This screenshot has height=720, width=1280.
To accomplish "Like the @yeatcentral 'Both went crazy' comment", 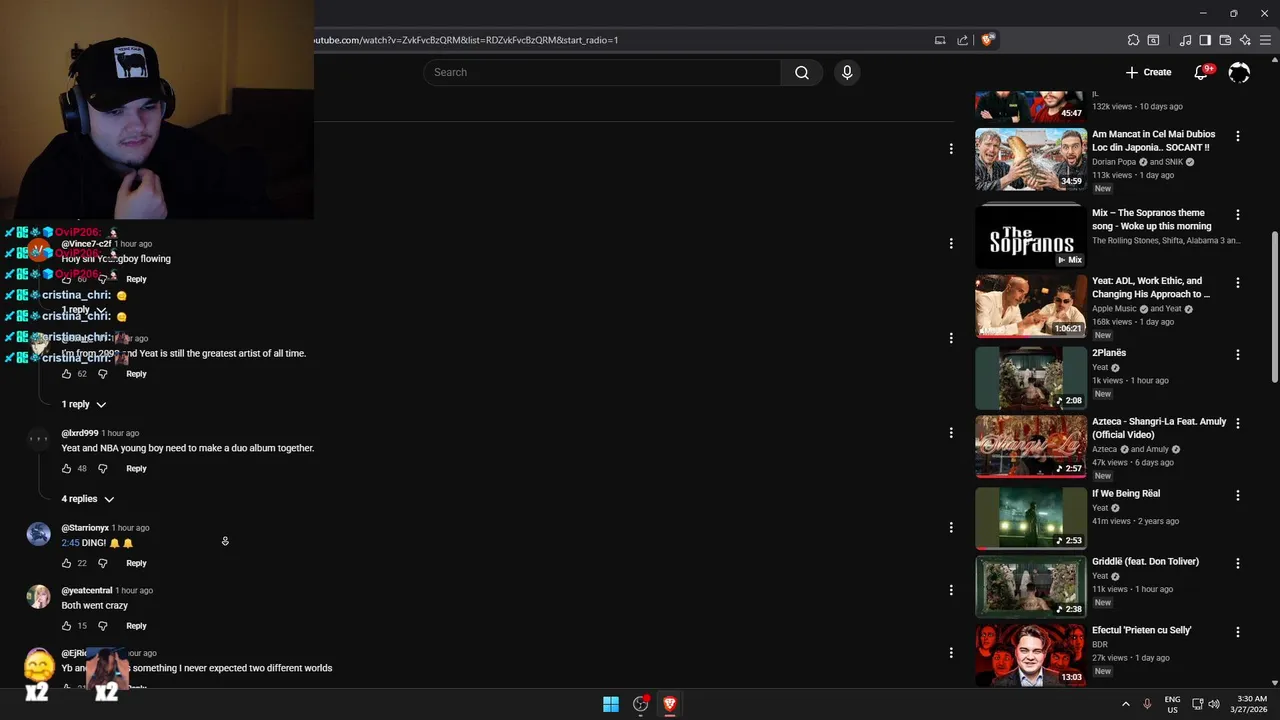I will pos(67,626).
